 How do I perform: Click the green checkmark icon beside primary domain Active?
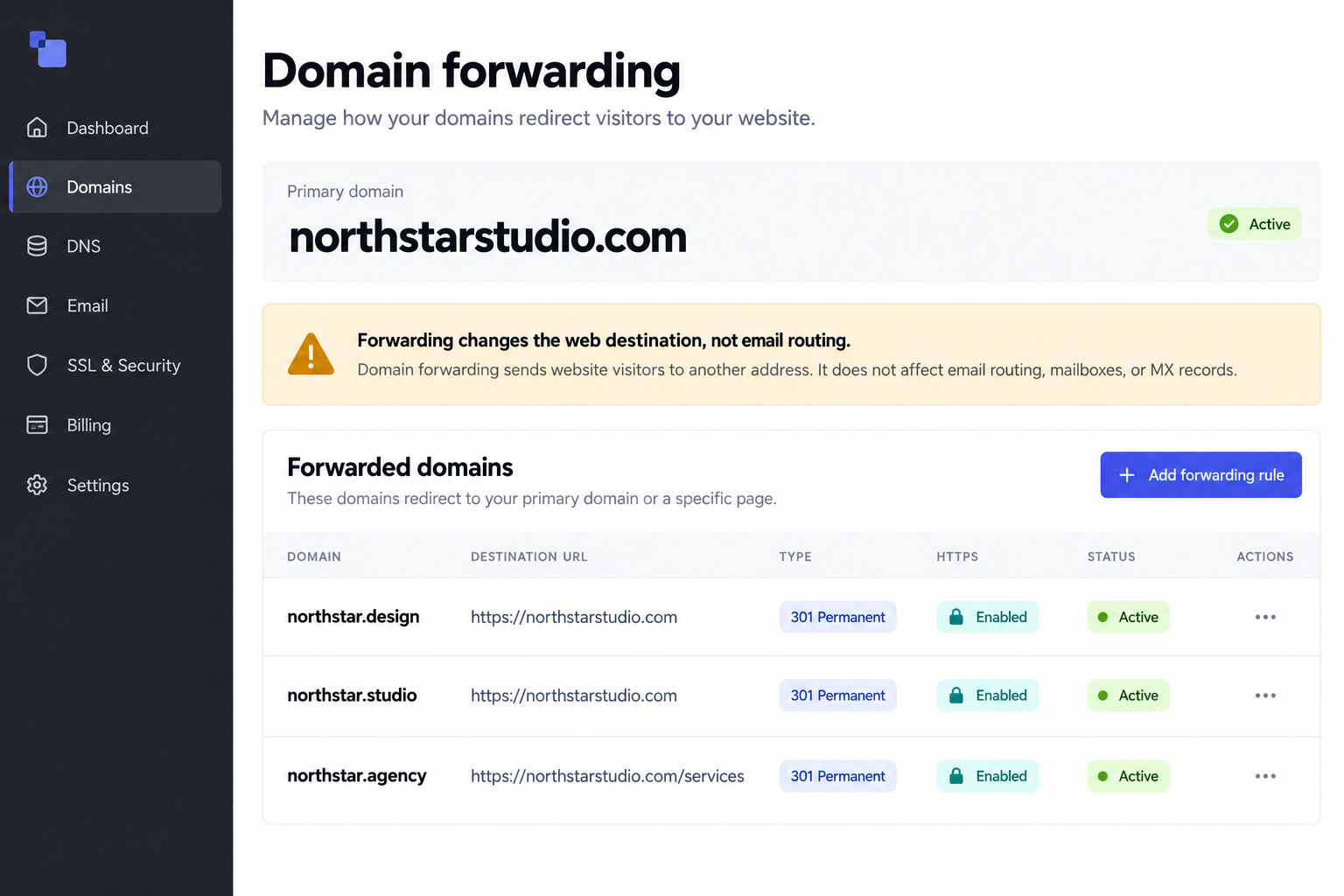coord(1229,224)
